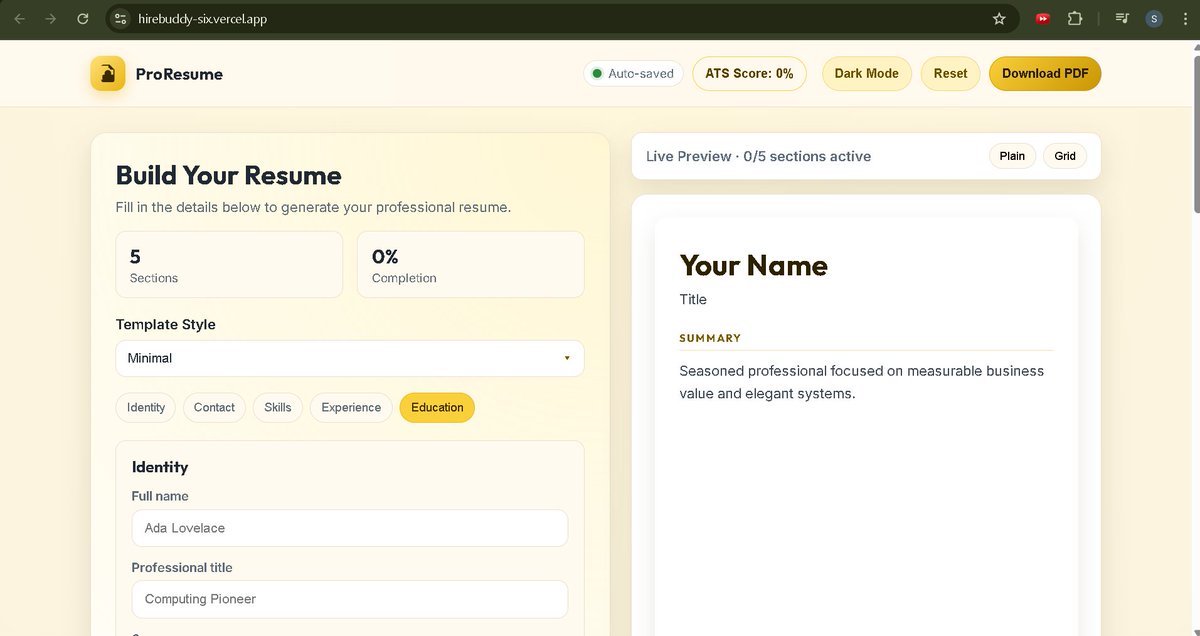Image resolution: width=1200 pixels, height=636 pixels.
Task: Focus the Full name input field
Action: point(350,528)
